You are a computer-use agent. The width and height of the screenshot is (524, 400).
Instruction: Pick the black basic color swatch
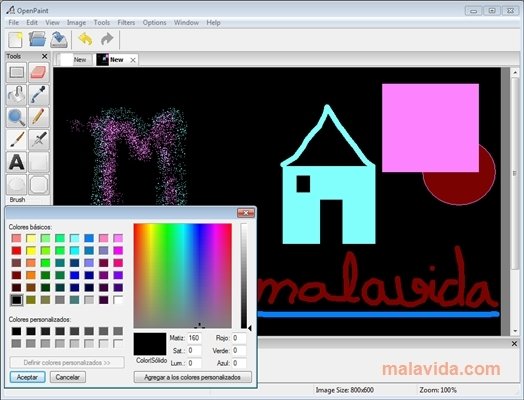coord(16,300)
